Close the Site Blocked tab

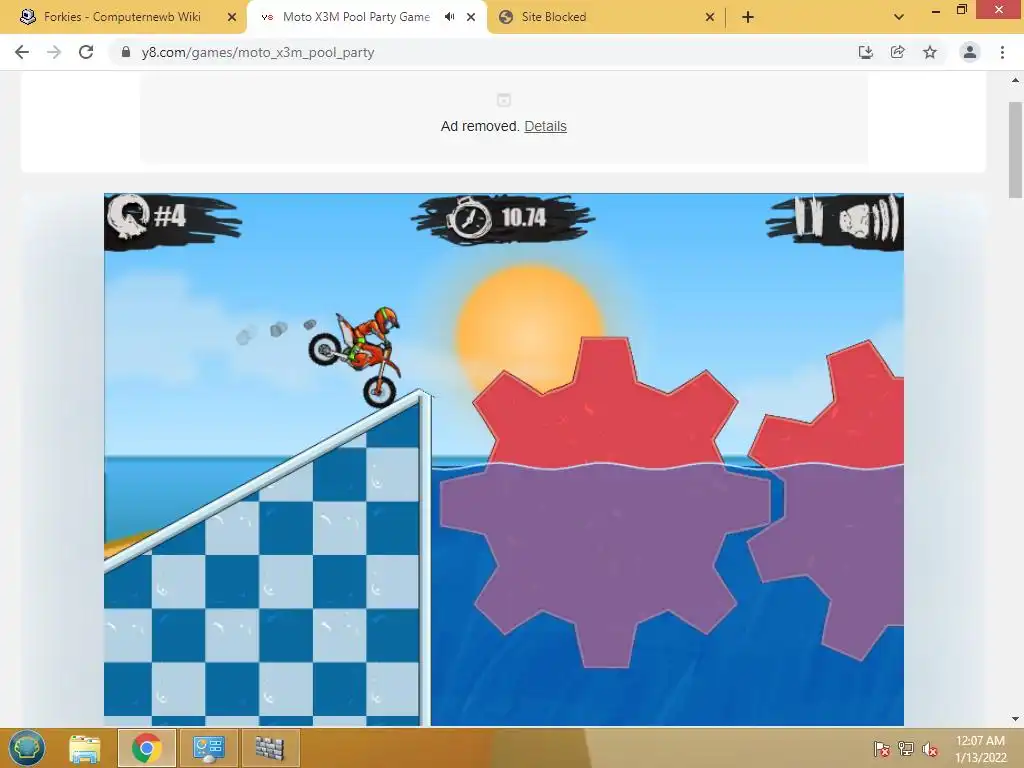[x=710, y=17]
